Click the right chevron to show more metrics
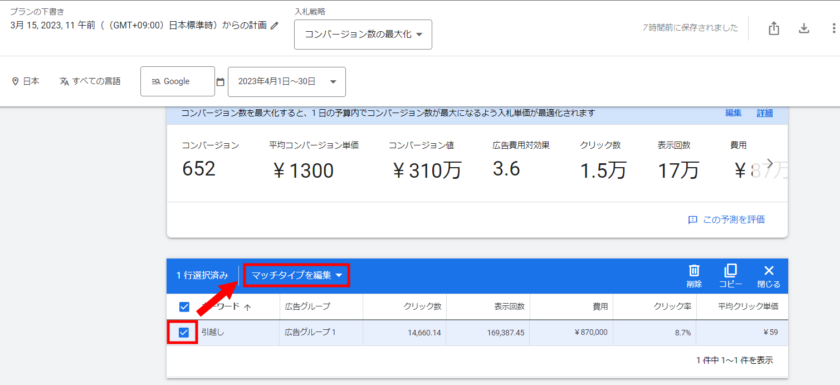The height and width of the screenshot is (385, 840). click(x=770, y=162)
